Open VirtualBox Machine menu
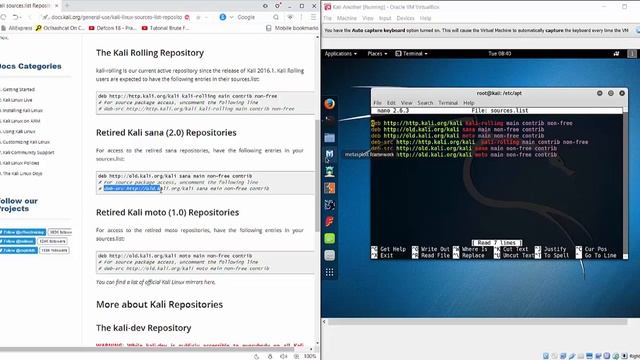 347,18
